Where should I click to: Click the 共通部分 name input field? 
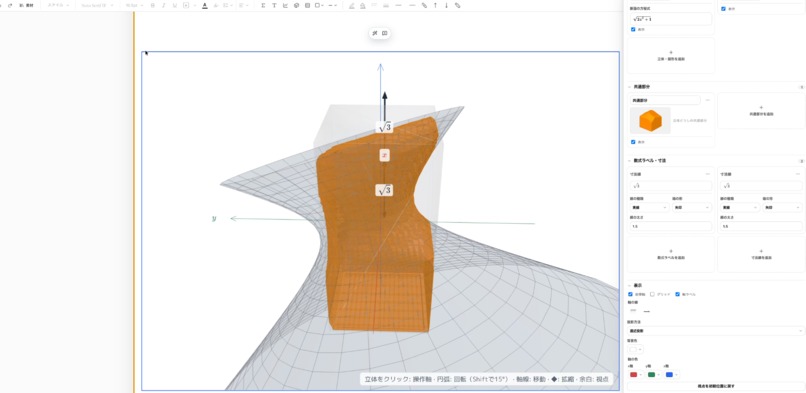tap(665, 100)
